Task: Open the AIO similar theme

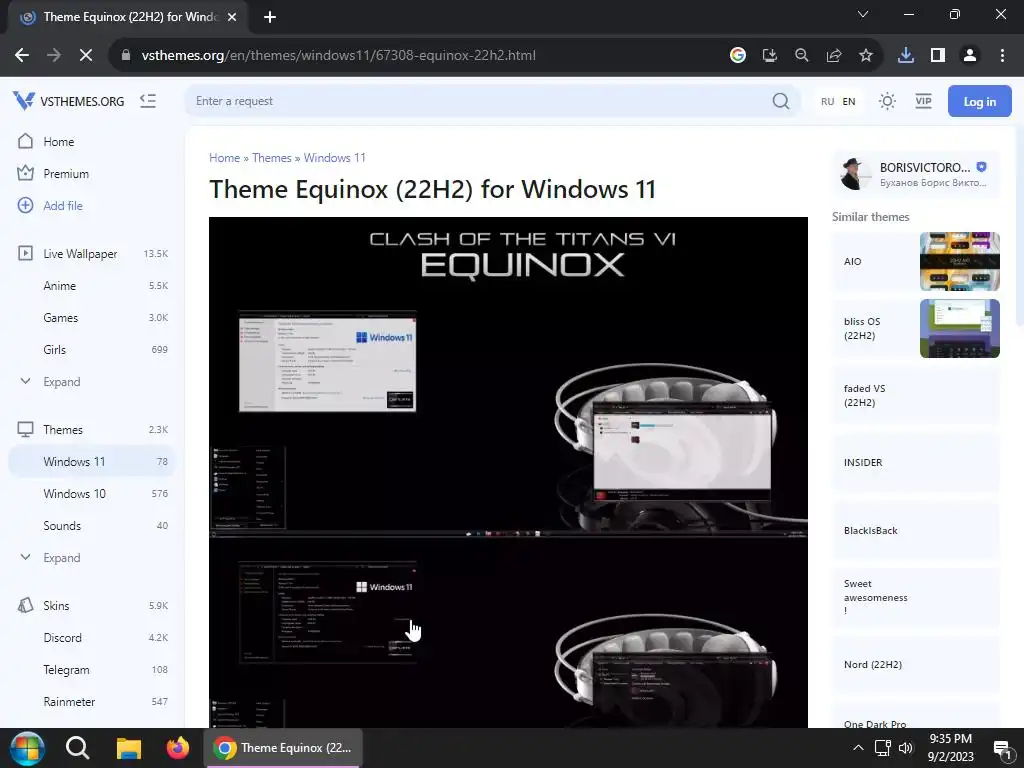Action: coord(916,261)
